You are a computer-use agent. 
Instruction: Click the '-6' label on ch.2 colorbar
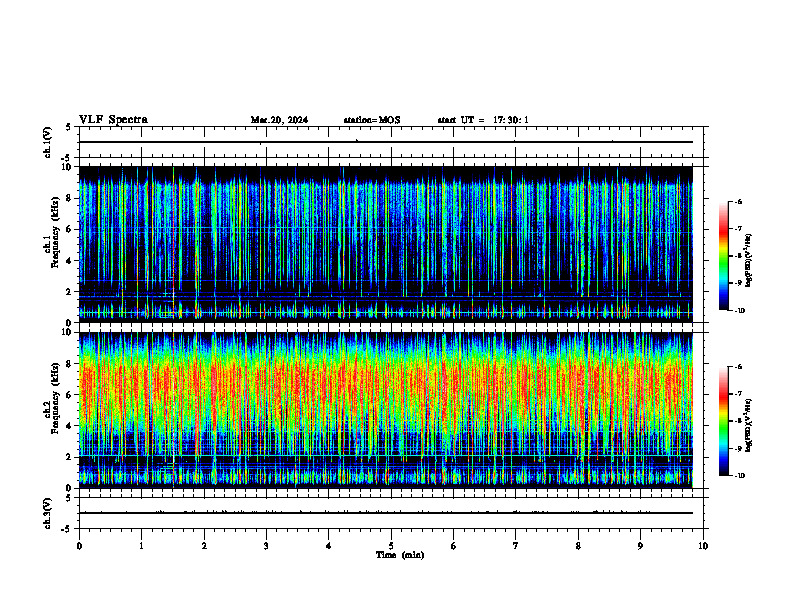(x=739, y=367)
